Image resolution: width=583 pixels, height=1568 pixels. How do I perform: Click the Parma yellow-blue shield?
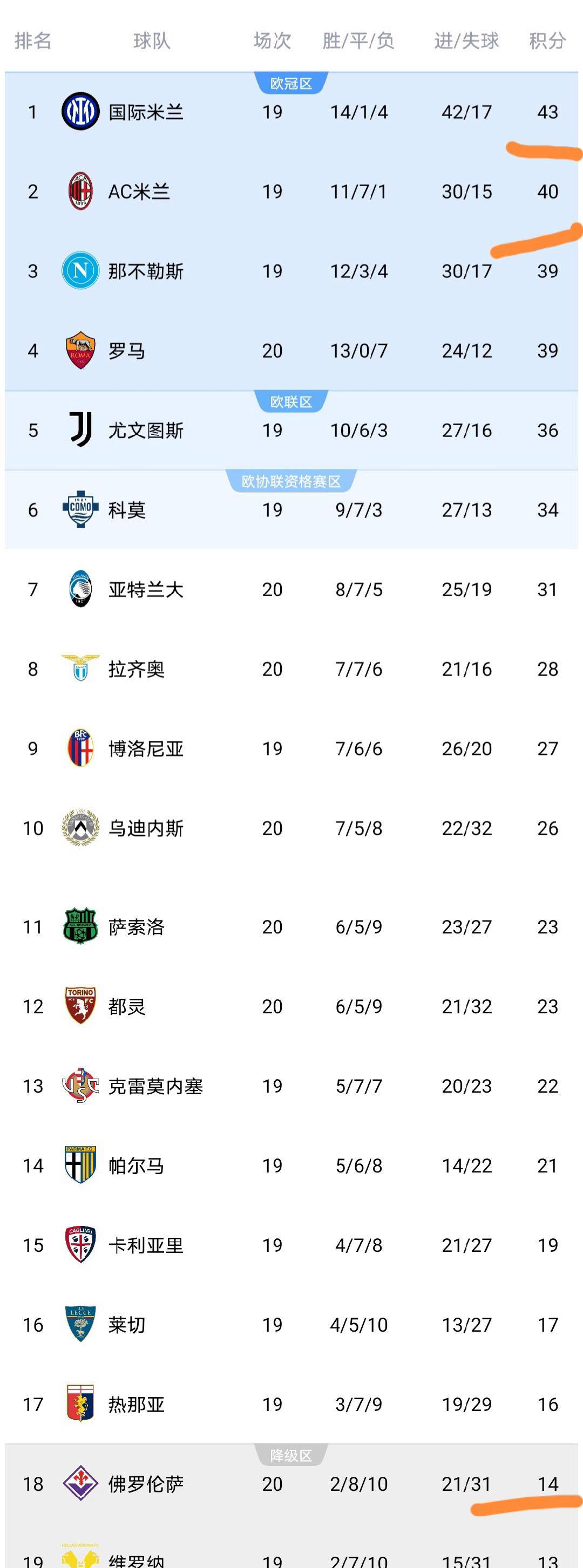[80, 1164]
